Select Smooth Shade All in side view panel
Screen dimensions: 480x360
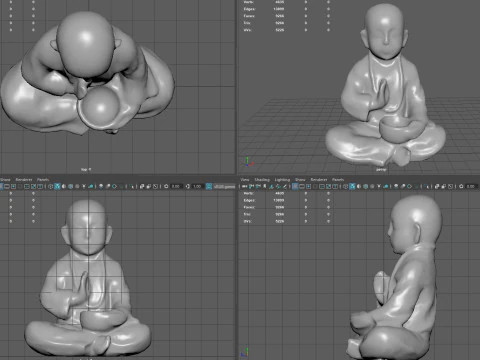[x=352, y=186]
